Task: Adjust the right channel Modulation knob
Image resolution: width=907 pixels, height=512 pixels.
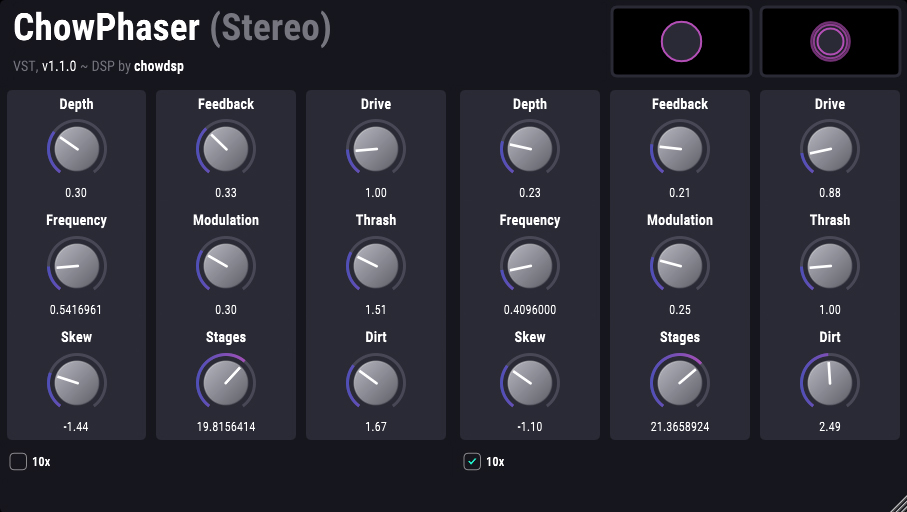Action: pyautogui.click(x=680, y=266)
